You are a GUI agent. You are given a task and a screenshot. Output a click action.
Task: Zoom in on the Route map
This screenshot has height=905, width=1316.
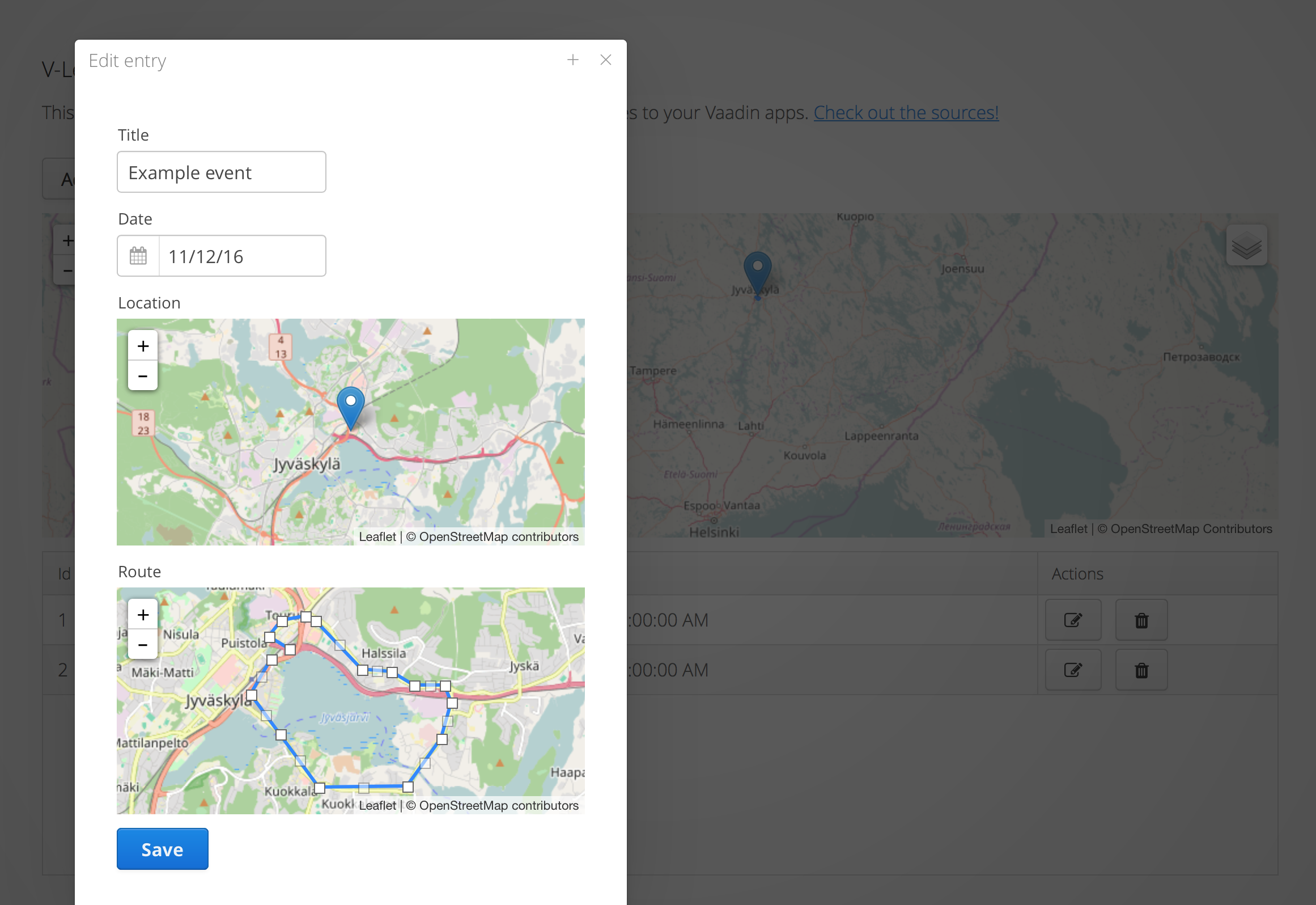click(143, 615)
